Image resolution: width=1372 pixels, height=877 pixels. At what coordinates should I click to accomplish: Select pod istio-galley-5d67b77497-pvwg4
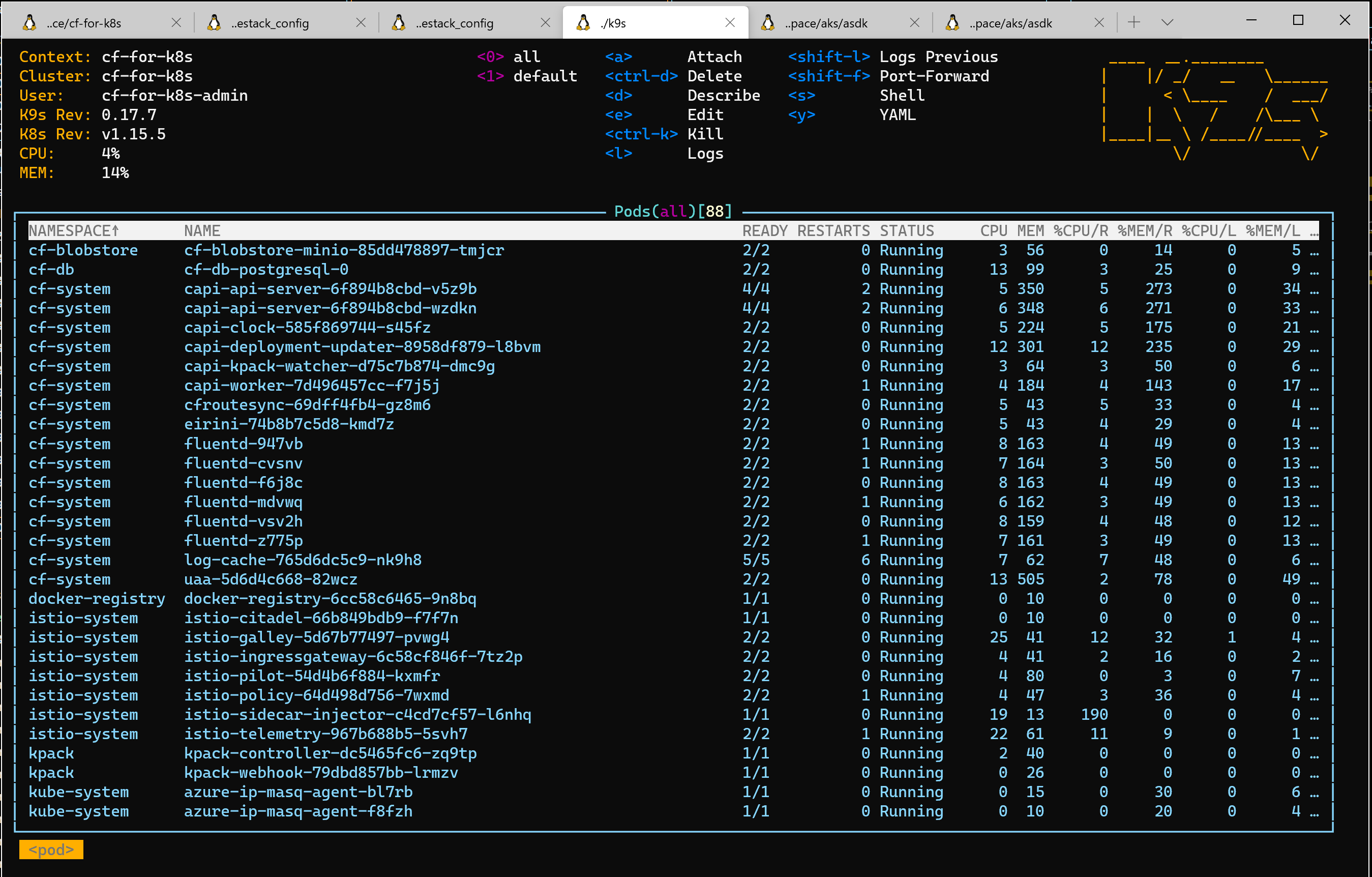(x=673, y=638)
